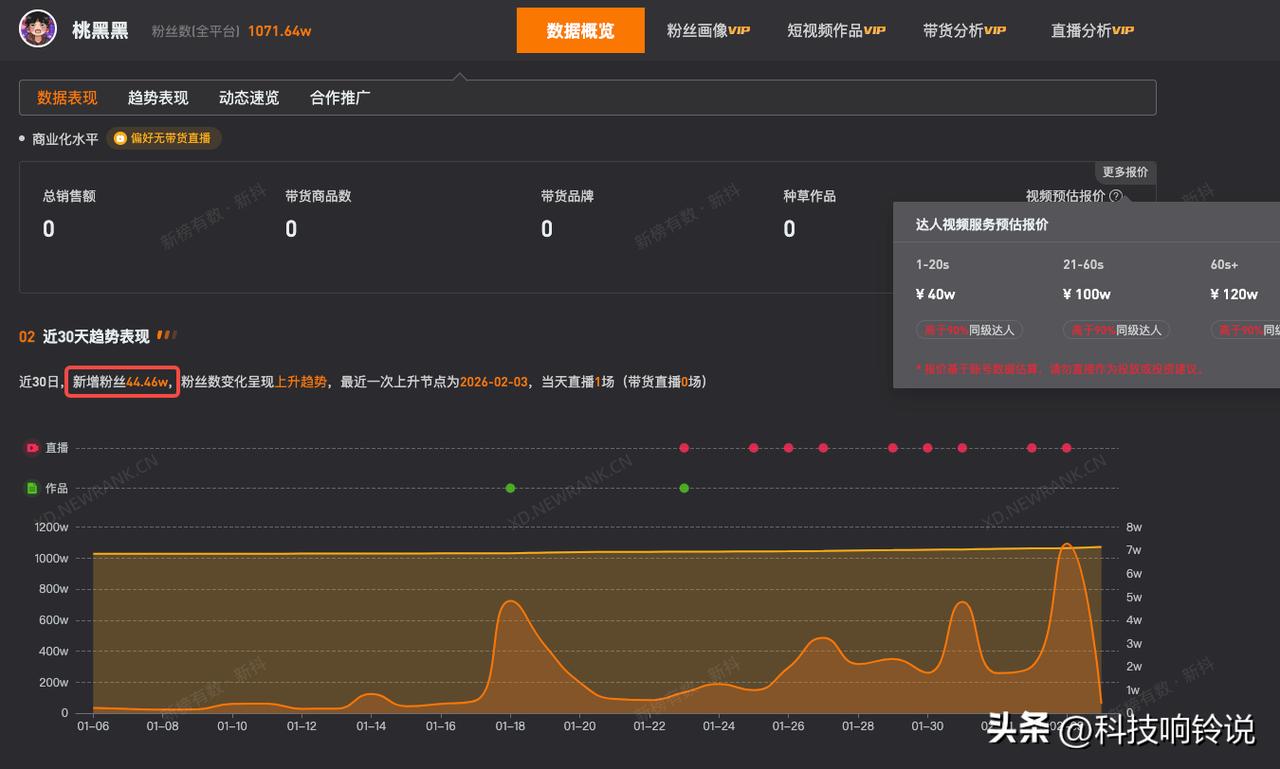Click the 桃黑黑 profile avatar
Screen dimensions: 1280x769
[38, 29]
